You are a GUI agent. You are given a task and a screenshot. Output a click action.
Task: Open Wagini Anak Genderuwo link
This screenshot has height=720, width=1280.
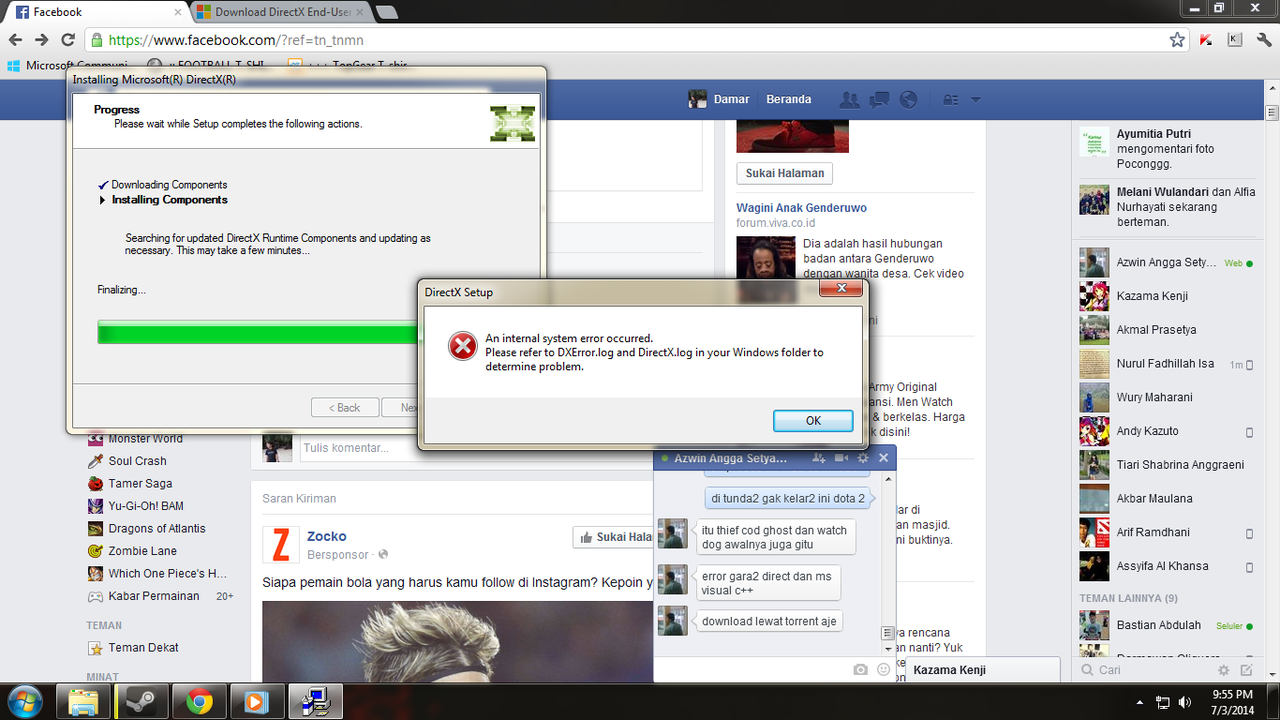802,208
